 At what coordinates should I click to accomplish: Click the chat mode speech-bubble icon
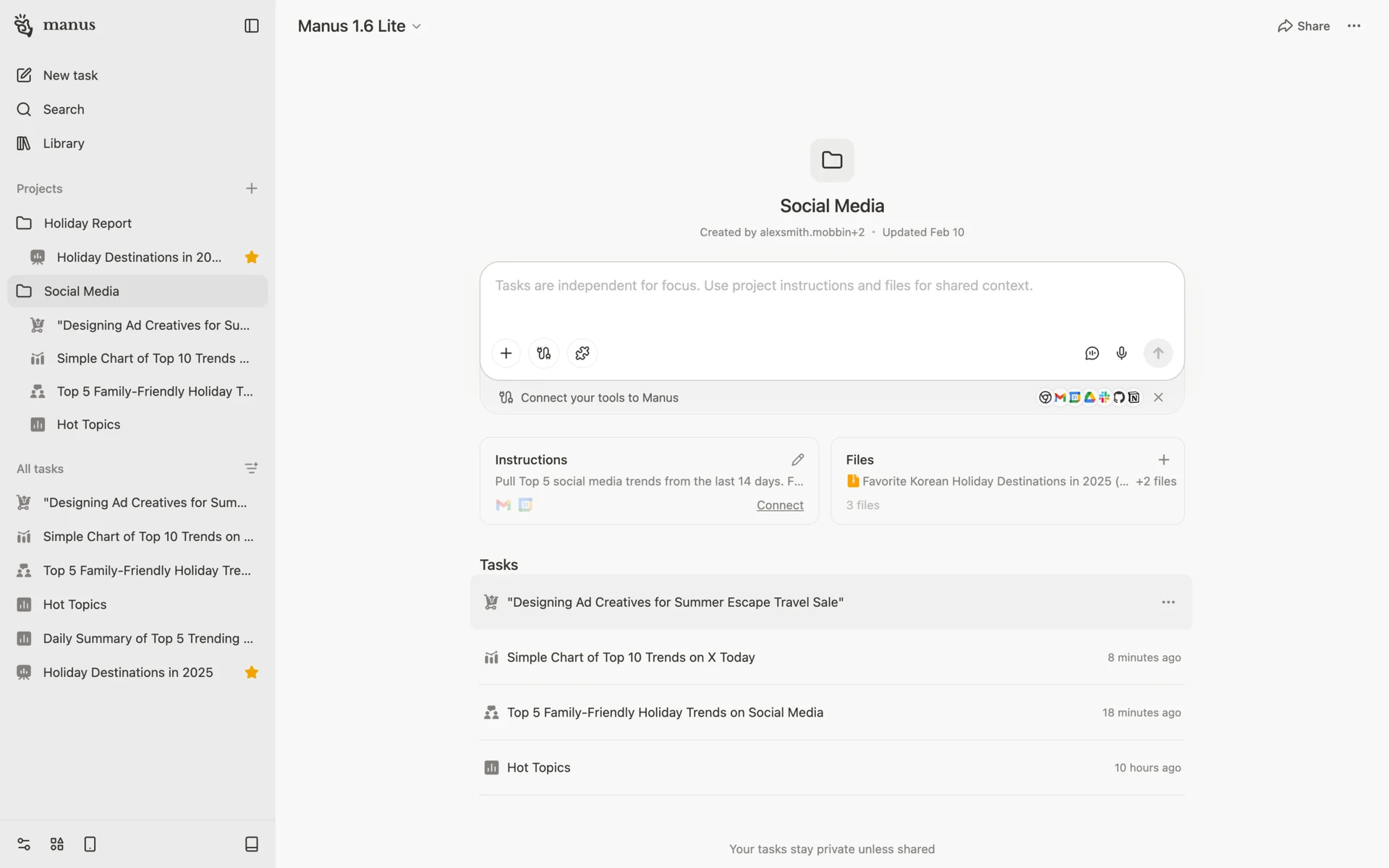click(x=1092, y=353)
